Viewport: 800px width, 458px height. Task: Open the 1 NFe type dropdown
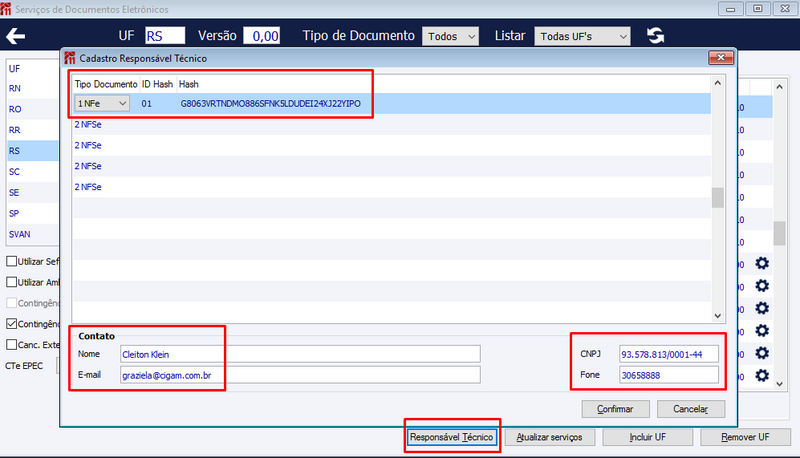(x=102, y=104)
